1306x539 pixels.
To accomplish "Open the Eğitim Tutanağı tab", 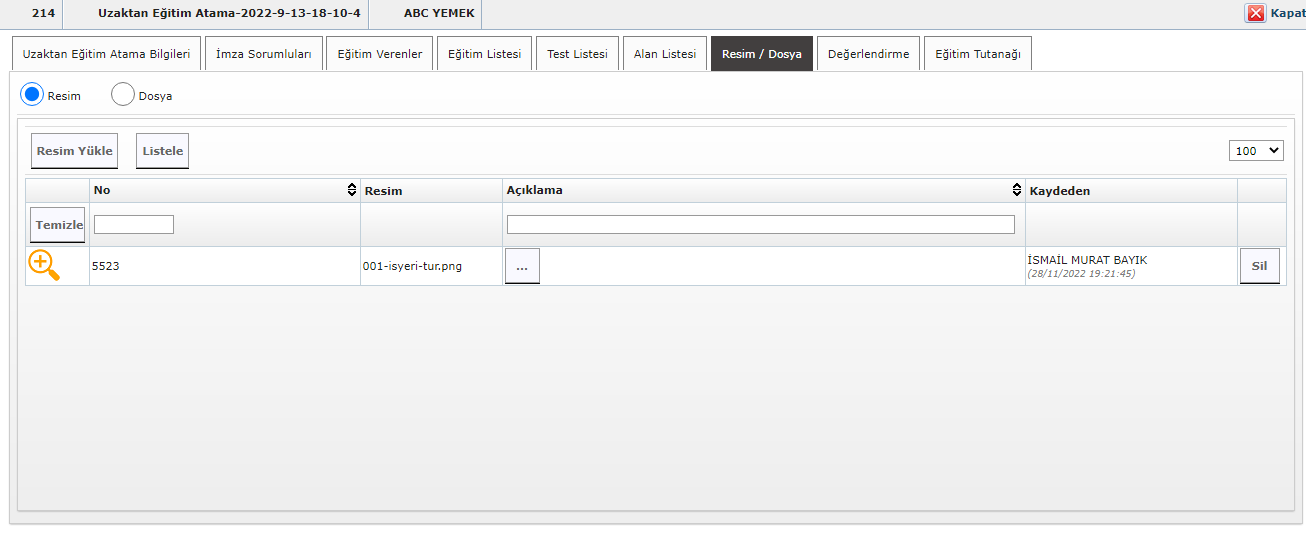I will point(977,54).
